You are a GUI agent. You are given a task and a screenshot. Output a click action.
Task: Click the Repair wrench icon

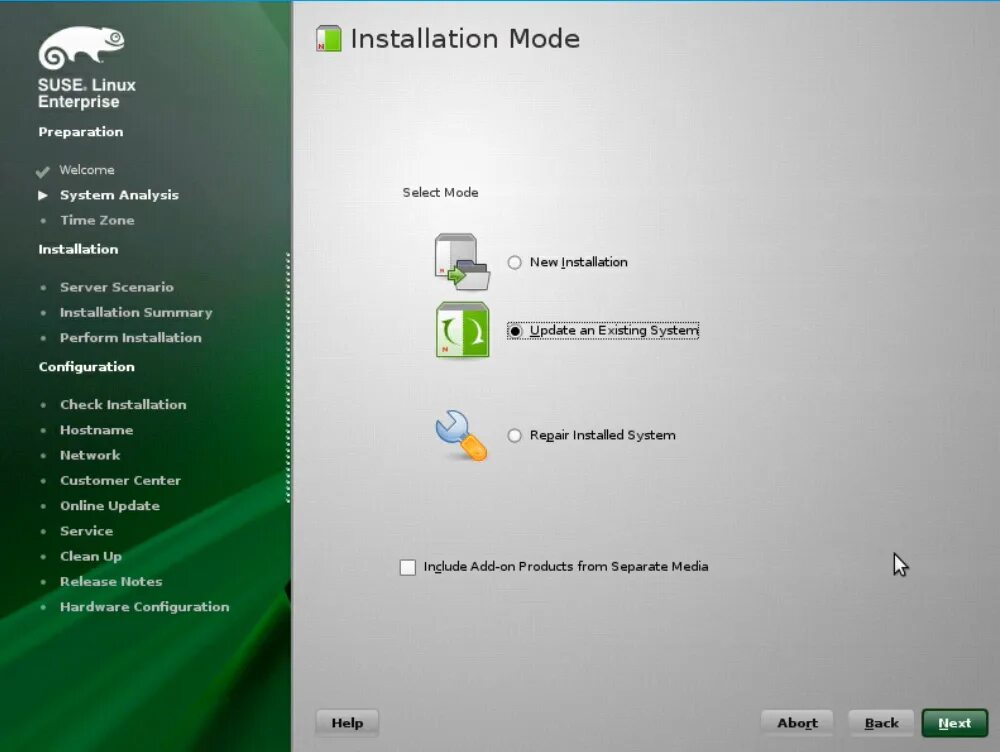coord(461,435)
